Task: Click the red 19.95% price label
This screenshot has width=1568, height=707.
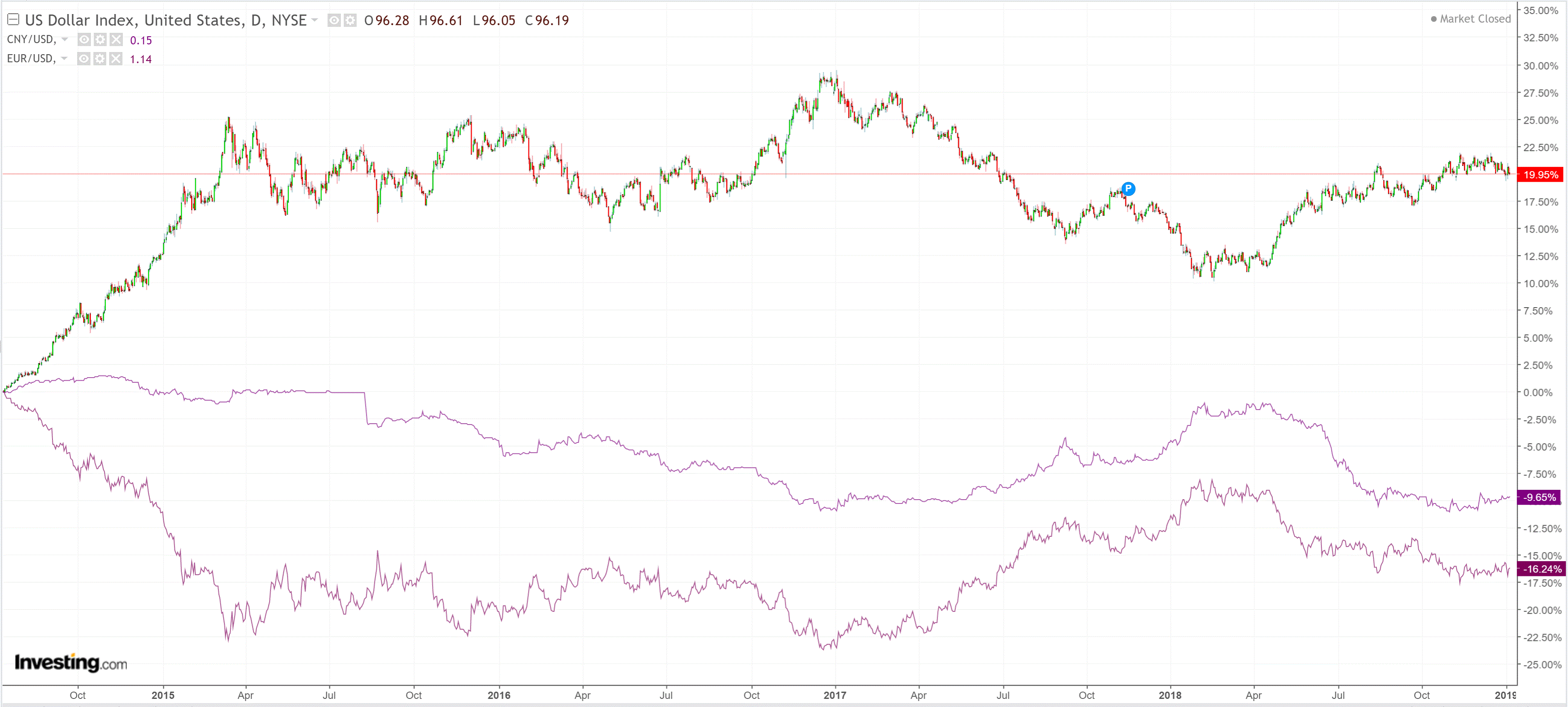Action: coord(1540,175)
